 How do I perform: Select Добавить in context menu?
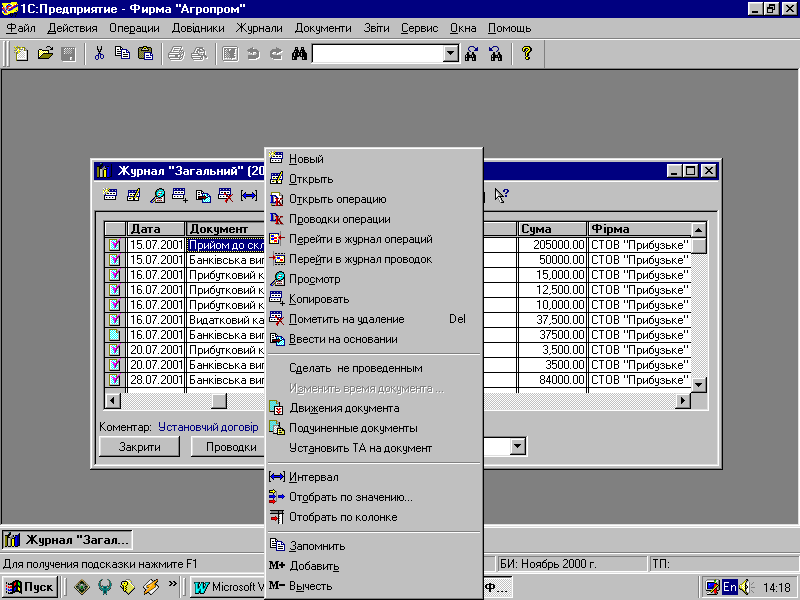click(373, 566)
